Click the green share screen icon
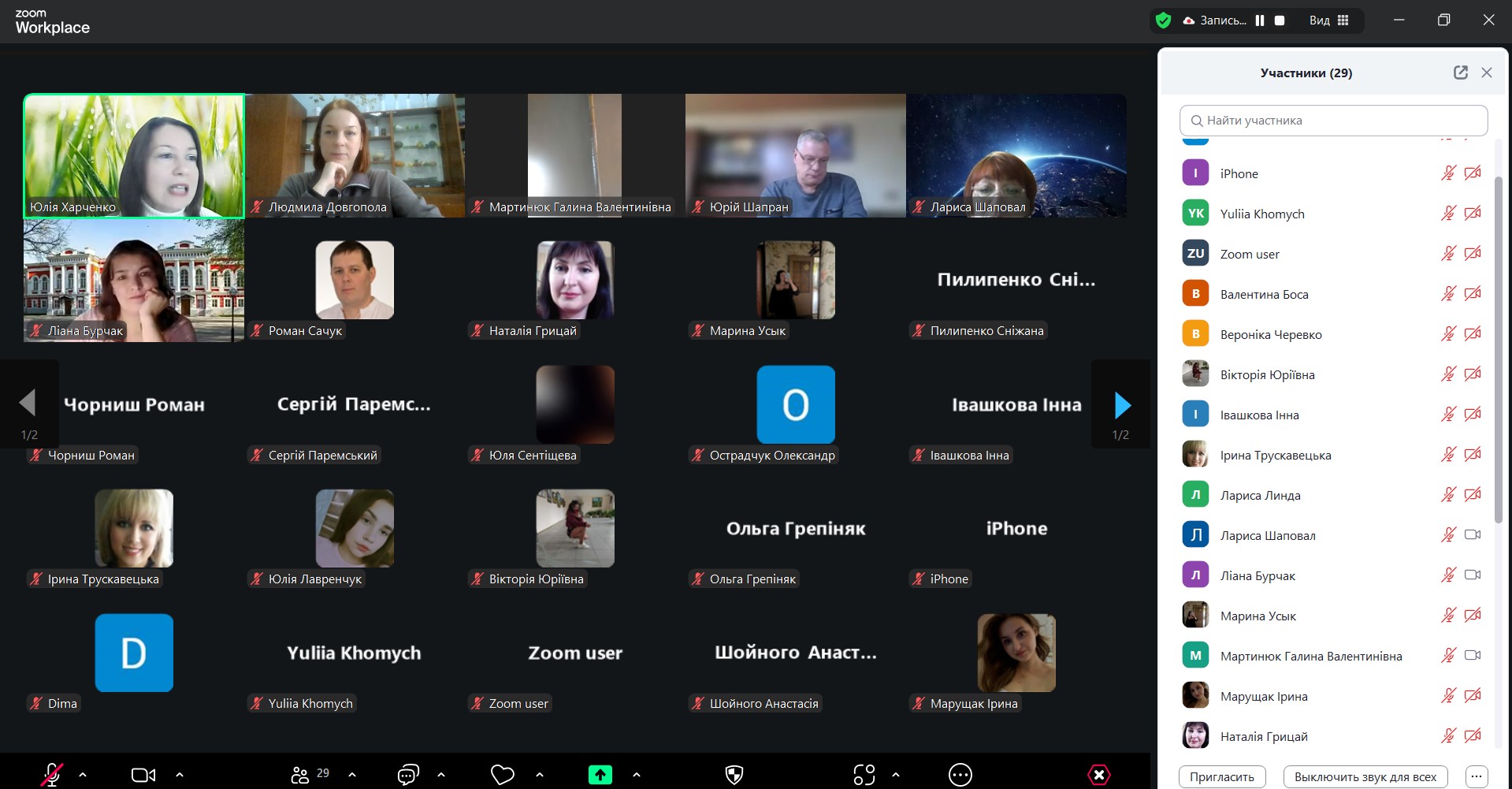1512x789 pixels. tap(600, 775)
